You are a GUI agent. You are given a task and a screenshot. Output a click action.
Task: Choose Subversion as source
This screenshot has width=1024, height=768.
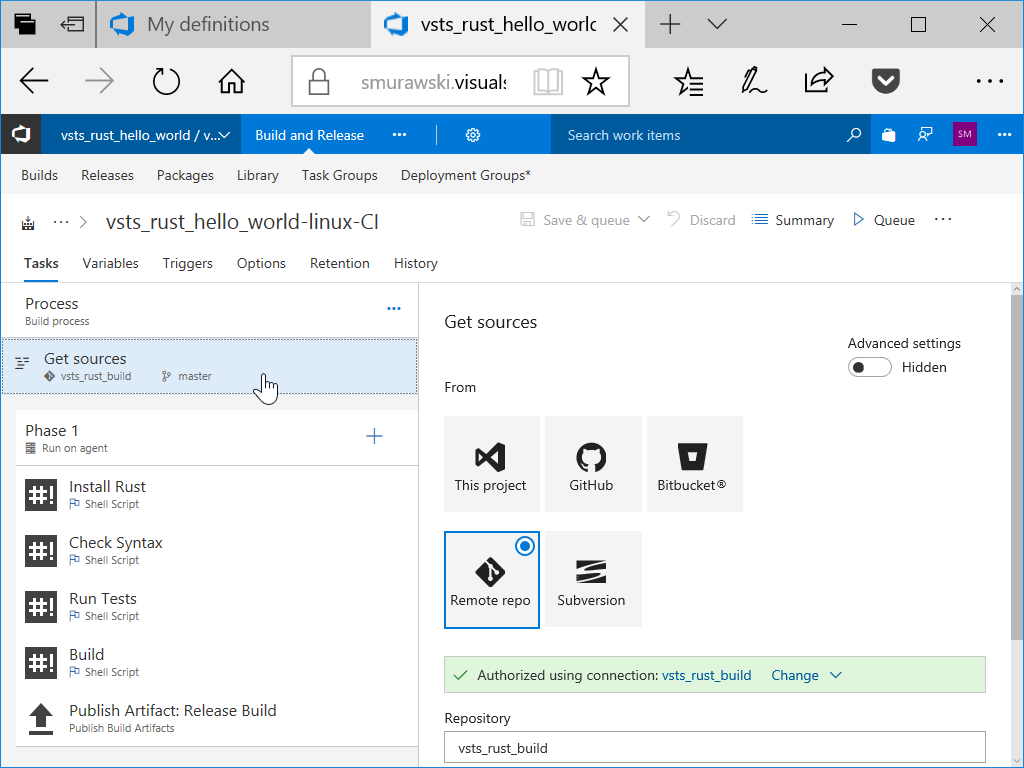[592, 579]
